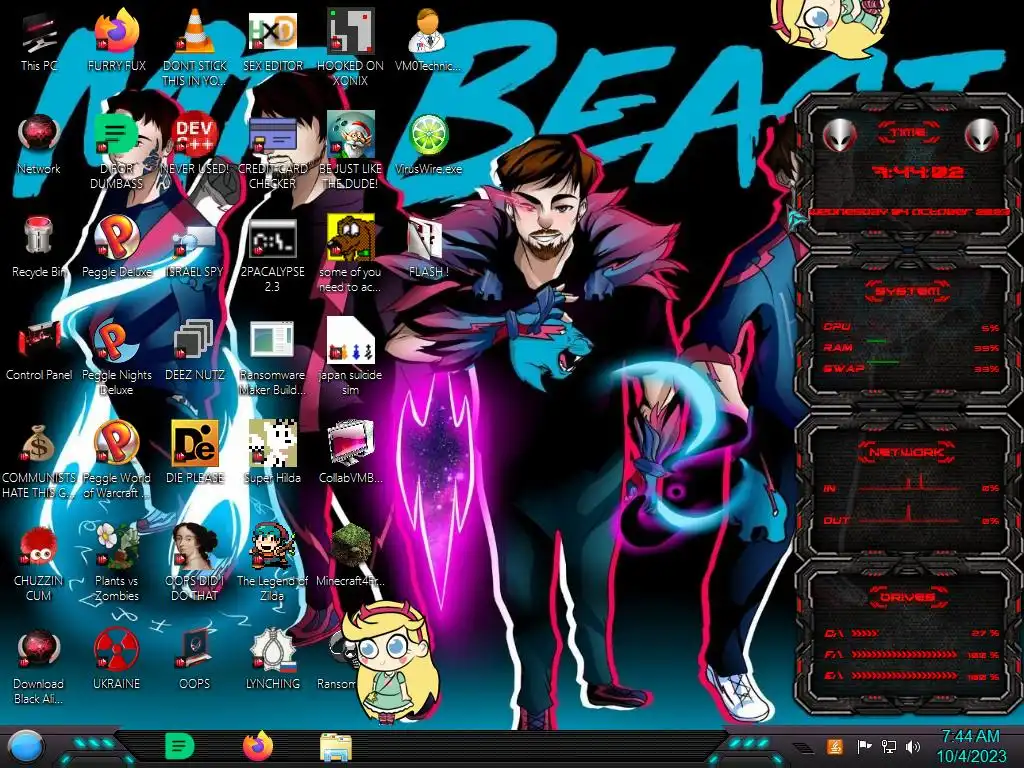Open BE JUST LIKE THE DUDE! shortcut

[x=351, y=152]
